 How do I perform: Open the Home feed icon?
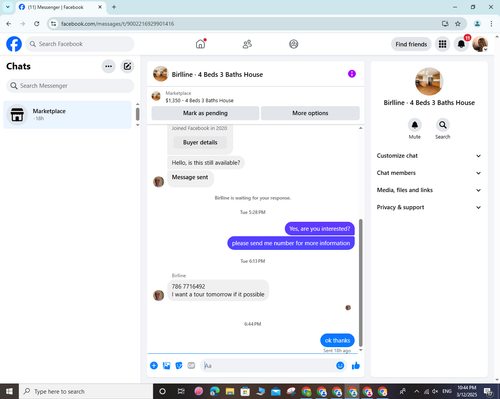click(x=200, y=44)
